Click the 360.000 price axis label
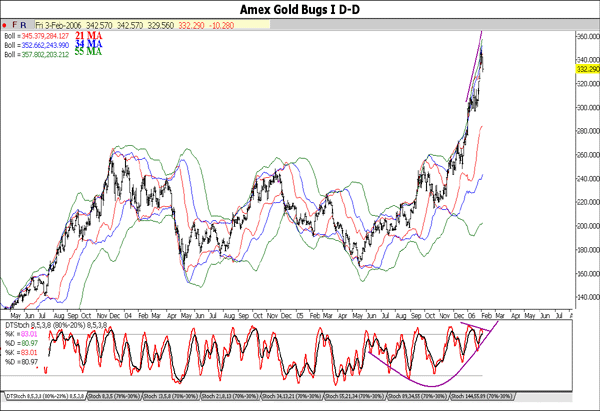600x411 pixels. (x=588, y=36)
